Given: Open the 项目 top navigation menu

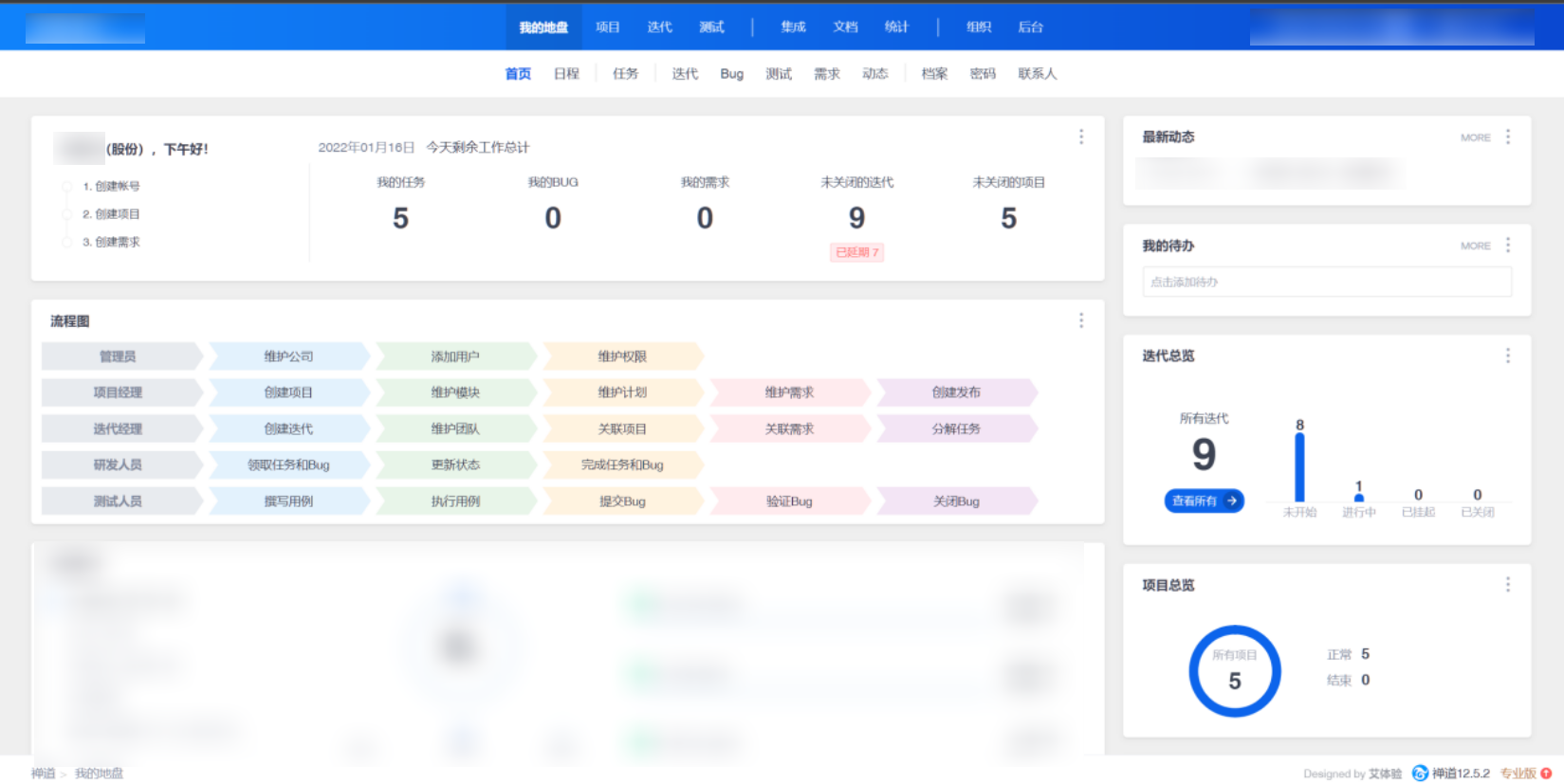Looking at the screenshot, I should point(608,27).
